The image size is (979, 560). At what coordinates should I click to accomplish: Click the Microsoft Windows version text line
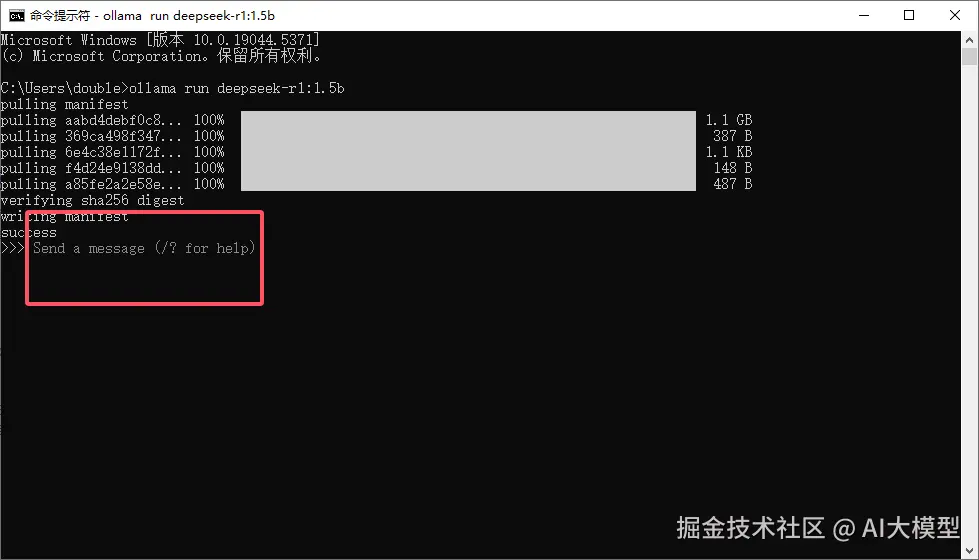pos(160,40)
